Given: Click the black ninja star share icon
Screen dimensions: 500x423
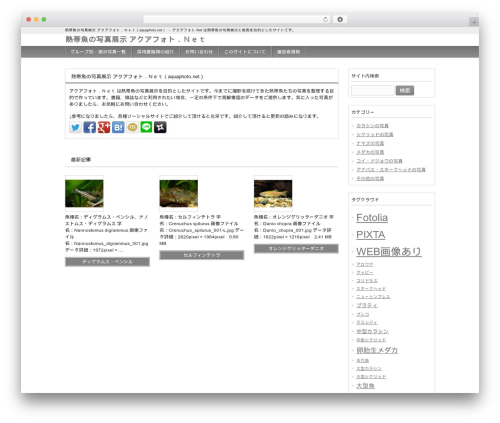Looking at the screenshot, I should pos(160,127).
